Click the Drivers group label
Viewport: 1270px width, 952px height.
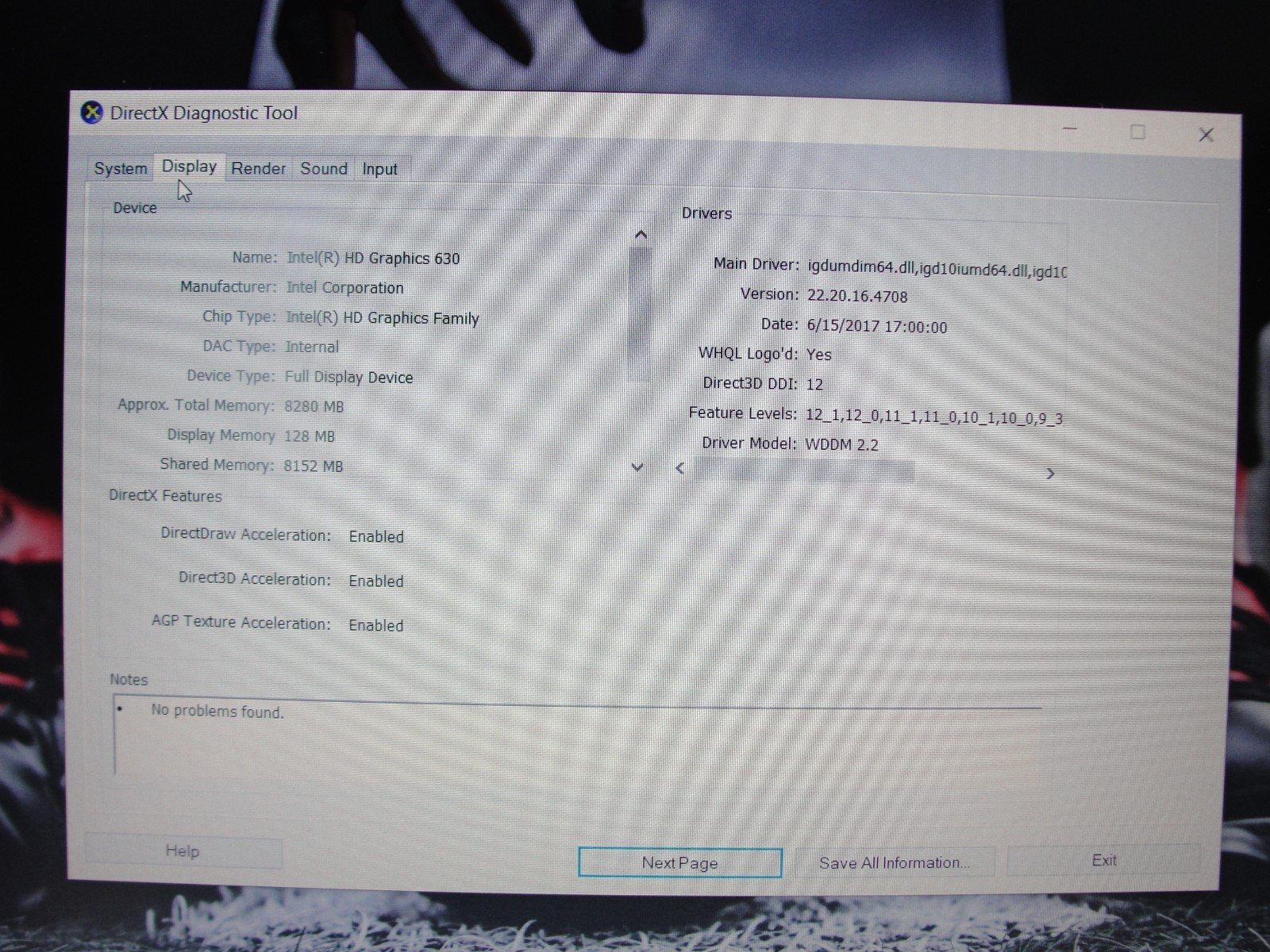(x=706, y=213)
